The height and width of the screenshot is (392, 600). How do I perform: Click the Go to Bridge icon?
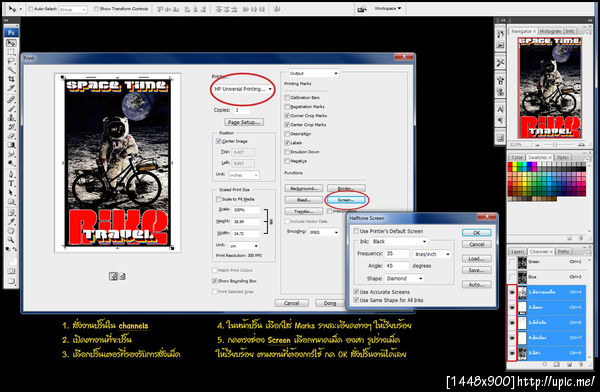(x=362, y=9)
